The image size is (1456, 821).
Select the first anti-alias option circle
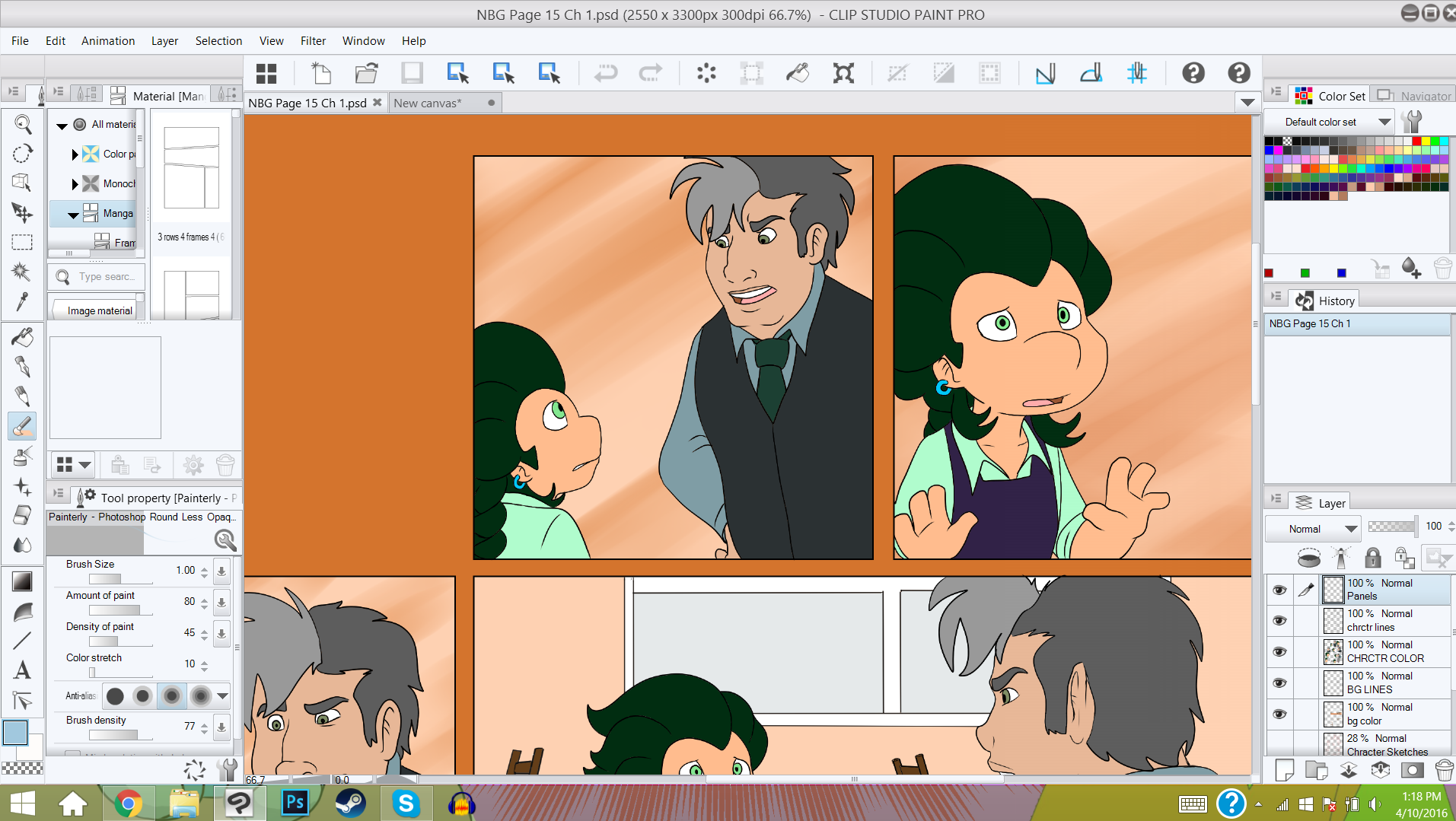tap(115, 695)
